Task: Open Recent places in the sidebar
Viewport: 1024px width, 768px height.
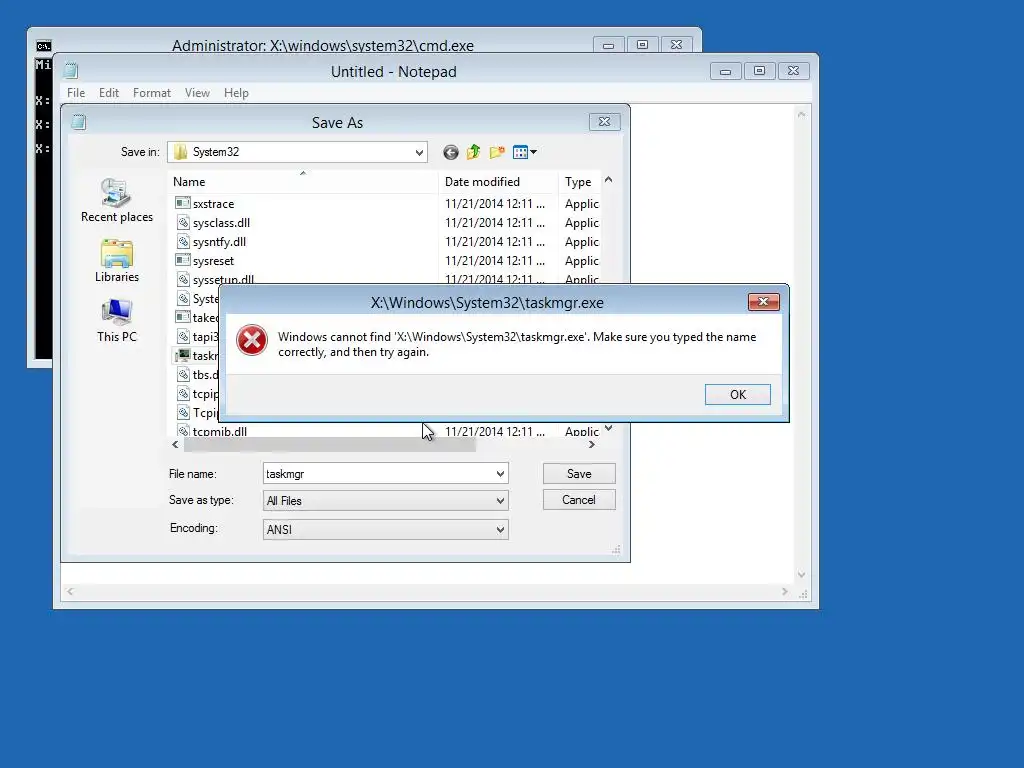Action: click(x=117, y=200)
